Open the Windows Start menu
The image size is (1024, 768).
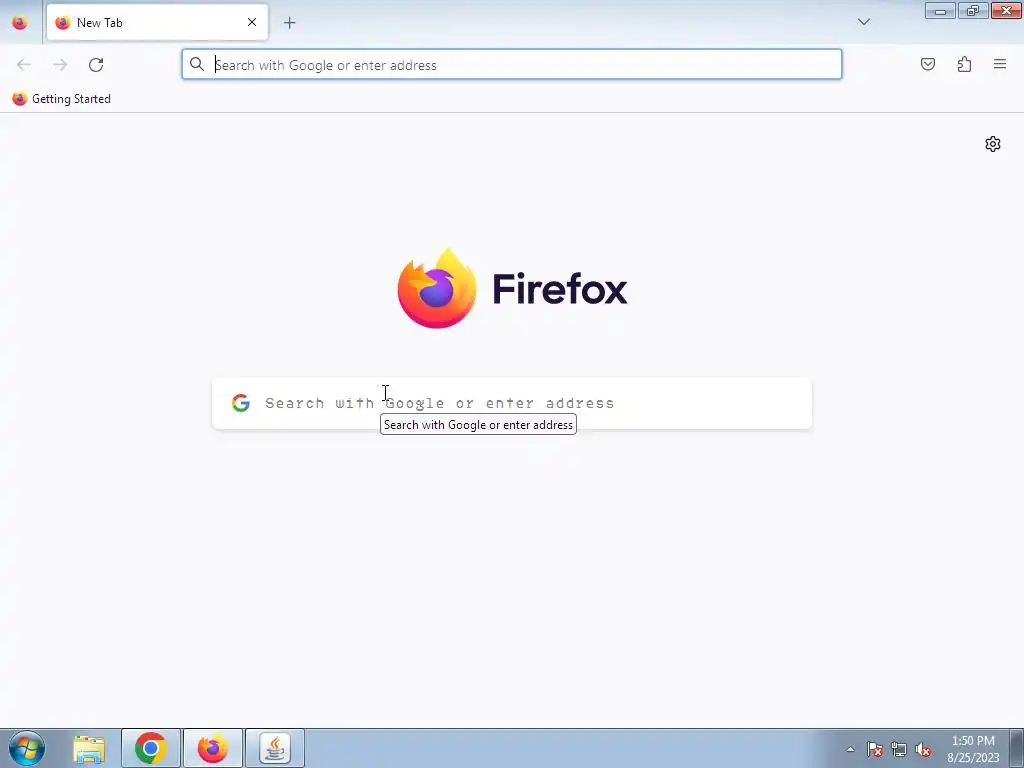[27, 748]
